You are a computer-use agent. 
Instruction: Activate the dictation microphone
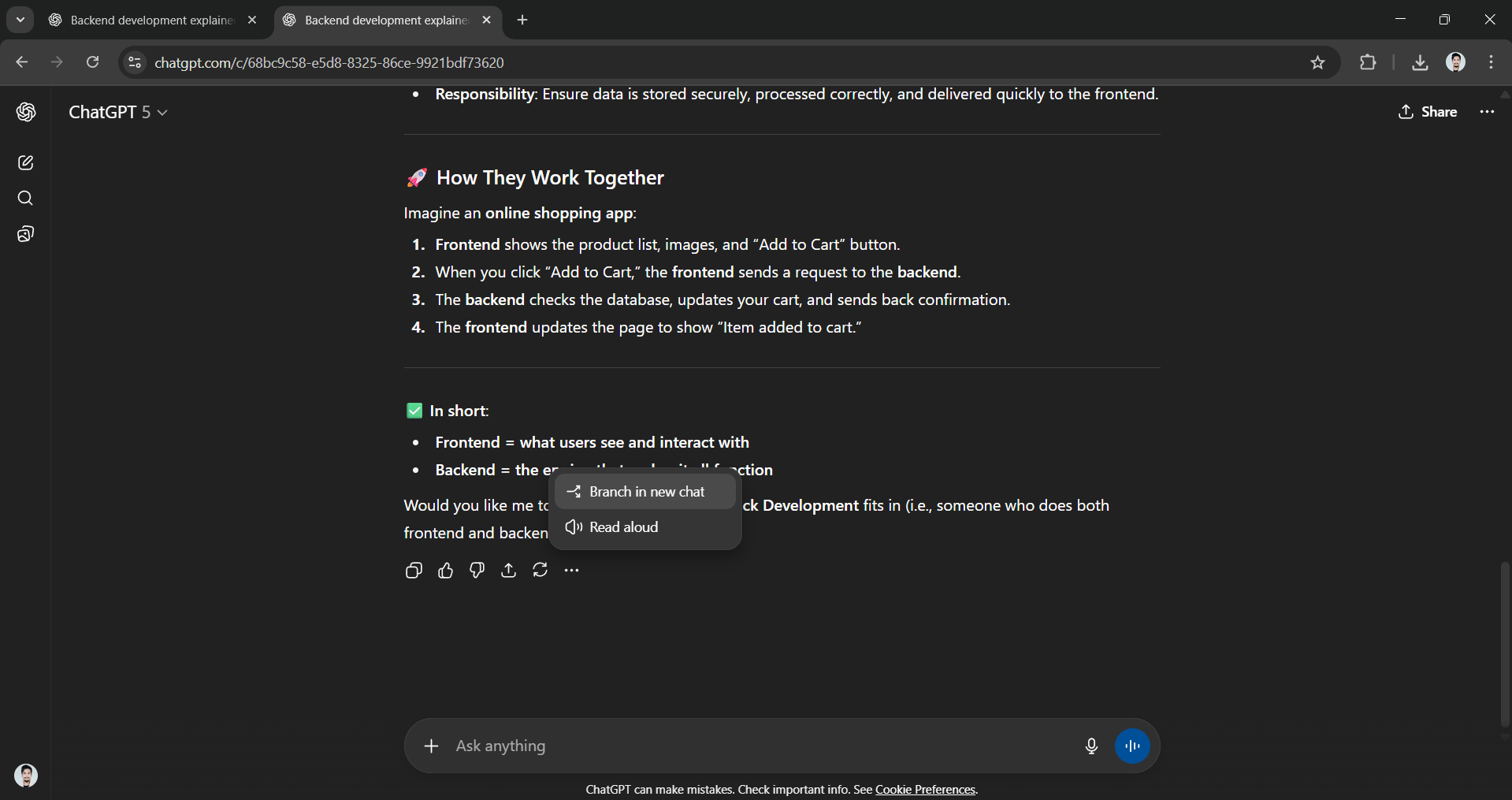(x=1091, y=746)
